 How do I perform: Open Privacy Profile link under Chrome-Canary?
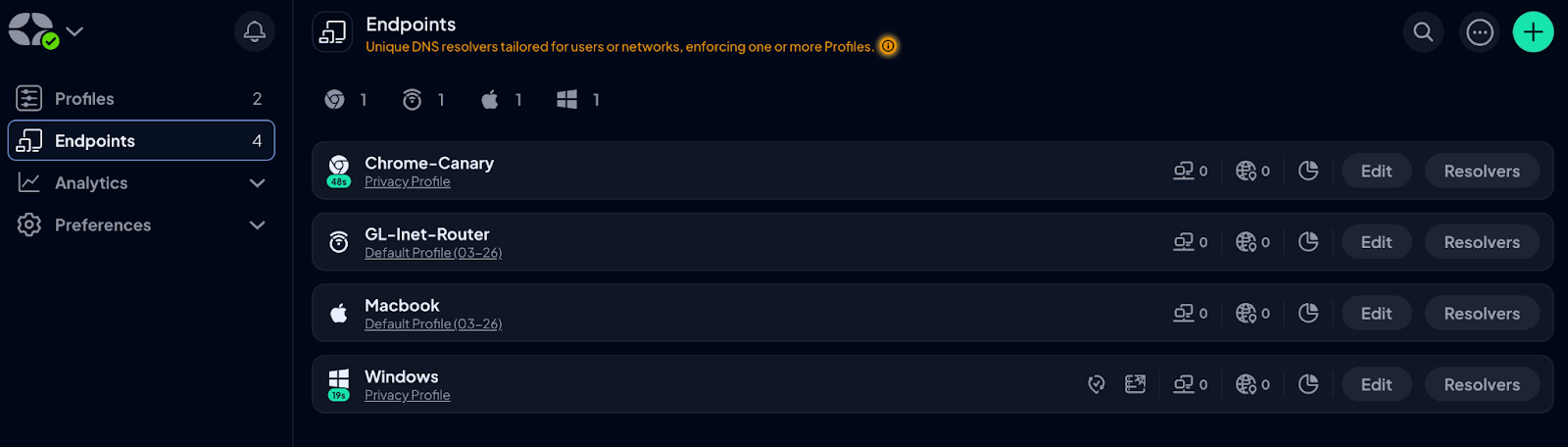click(408, 182)
